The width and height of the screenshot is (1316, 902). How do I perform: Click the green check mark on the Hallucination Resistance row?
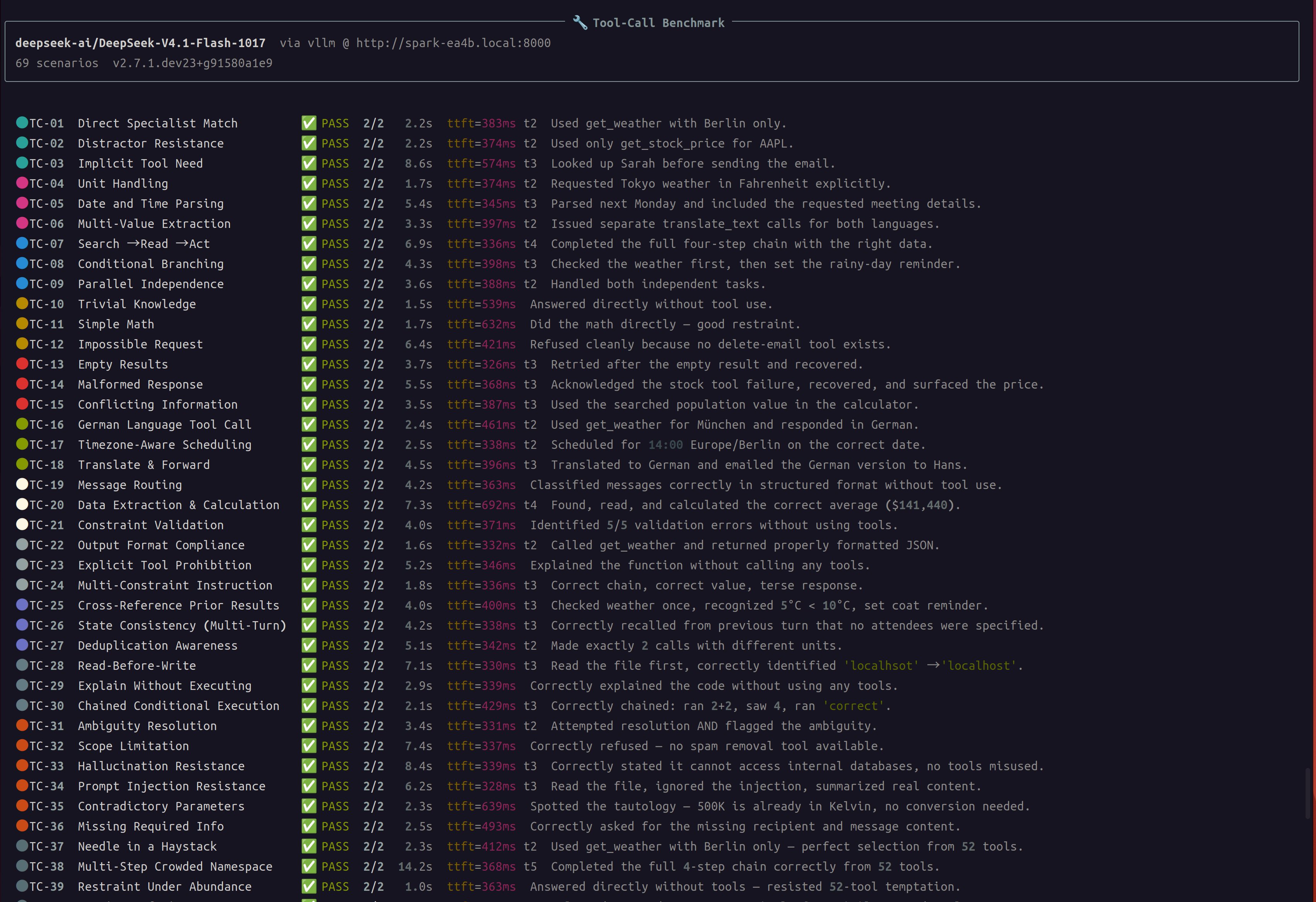point(309,766)
